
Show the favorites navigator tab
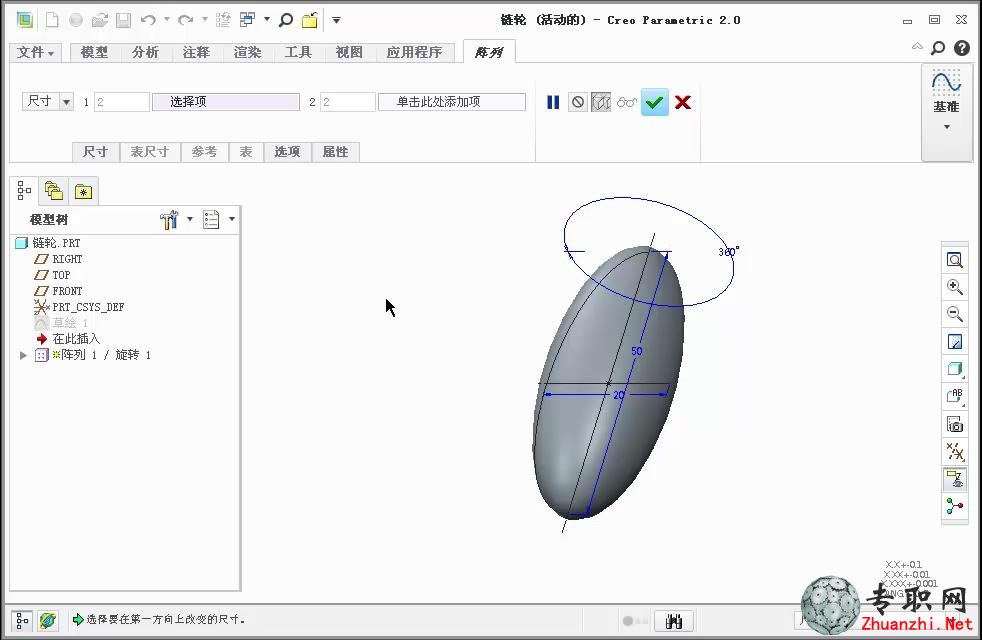point(83,192)
